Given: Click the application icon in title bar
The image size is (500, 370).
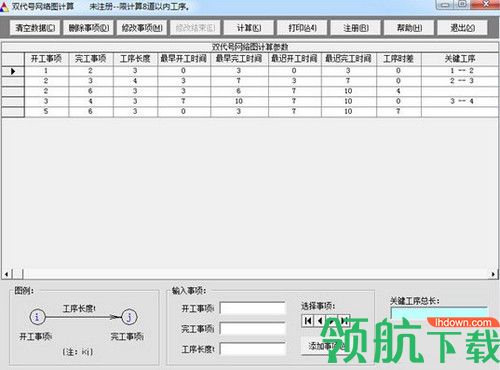Looking at the screenshot, I should point(4,6).
